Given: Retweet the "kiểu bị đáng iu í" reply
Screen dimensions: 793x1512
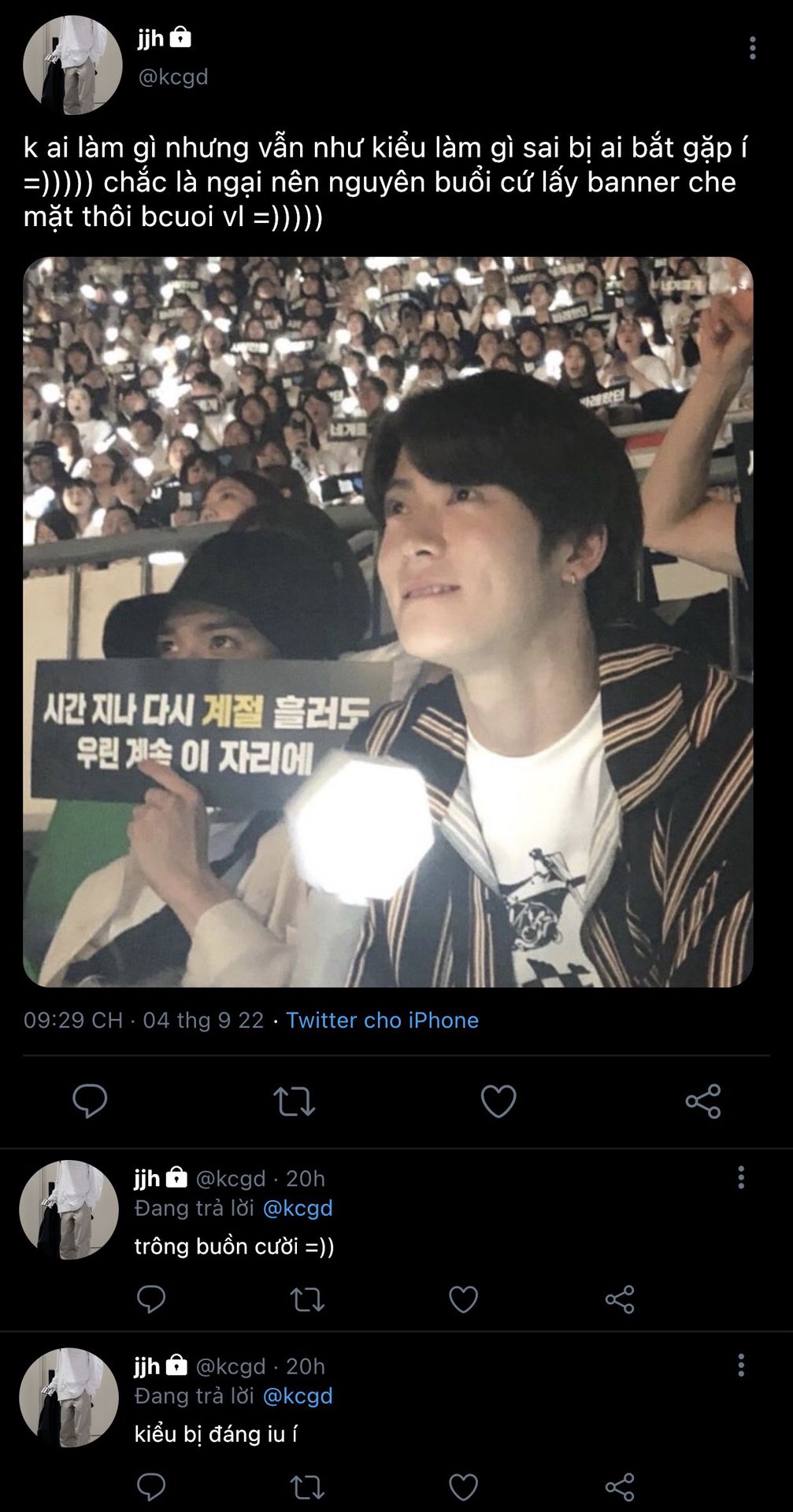Looking at the screenshot, I should 307,1487.
